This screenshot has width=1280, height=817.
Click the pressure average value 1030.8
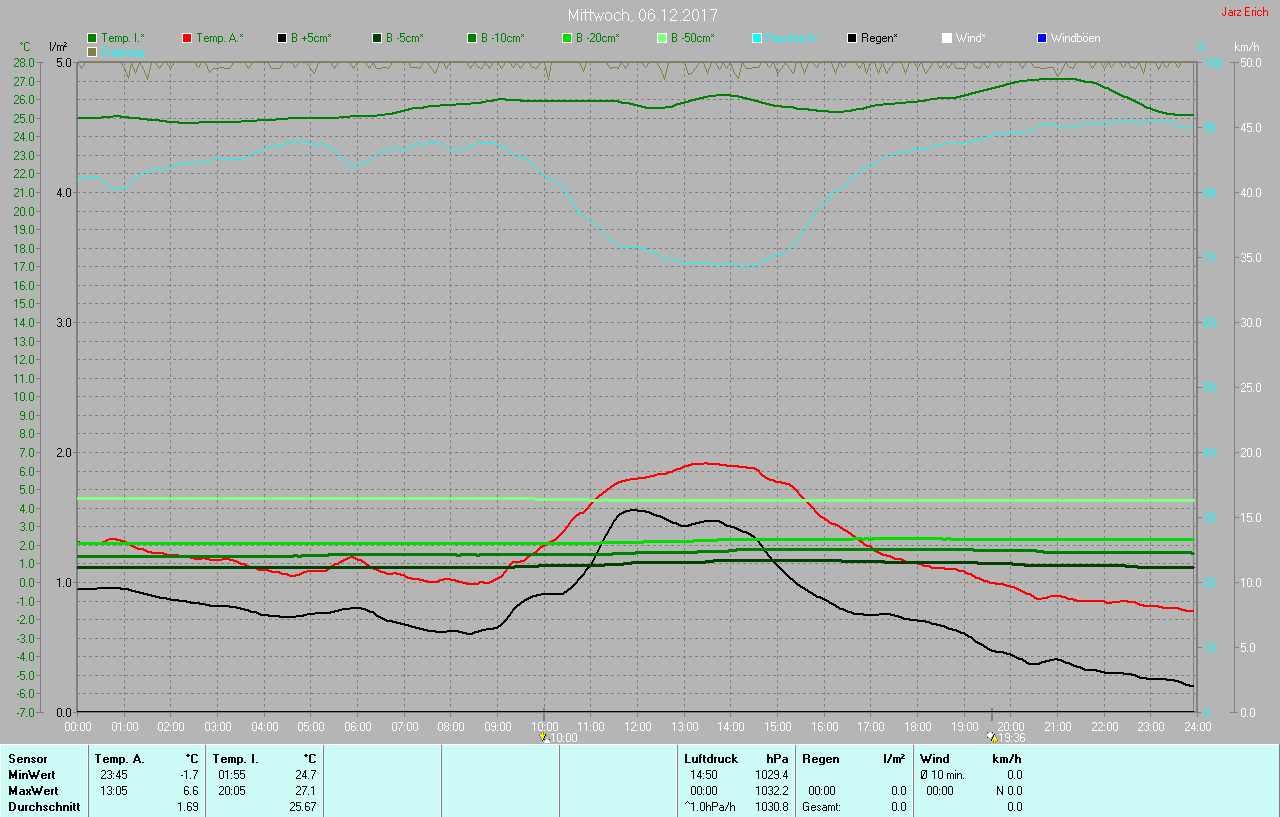coord(771,807)
